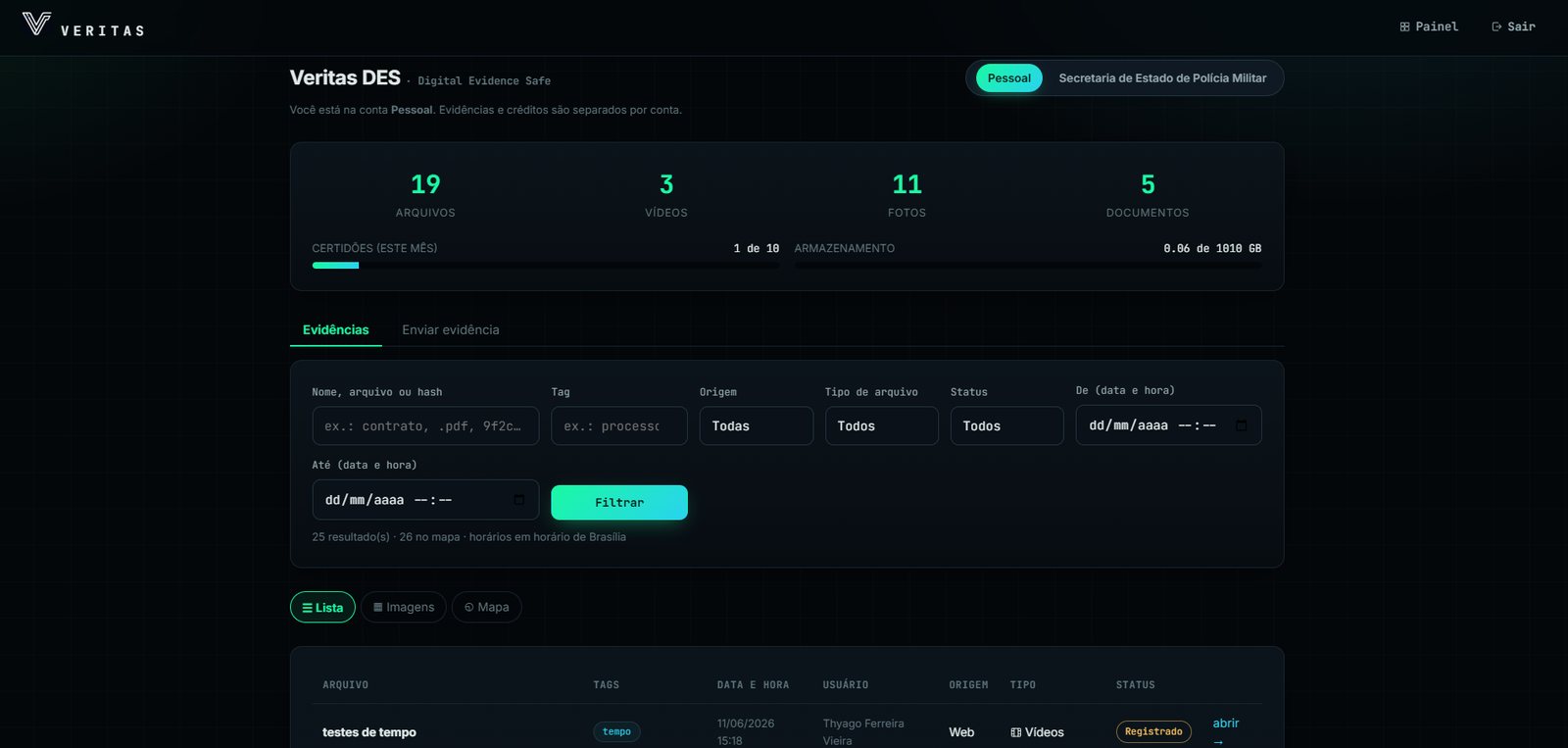Switch to the Imagens view
Image resolution: width=1568 pixels, height=748 pixels.
[404, 608]
